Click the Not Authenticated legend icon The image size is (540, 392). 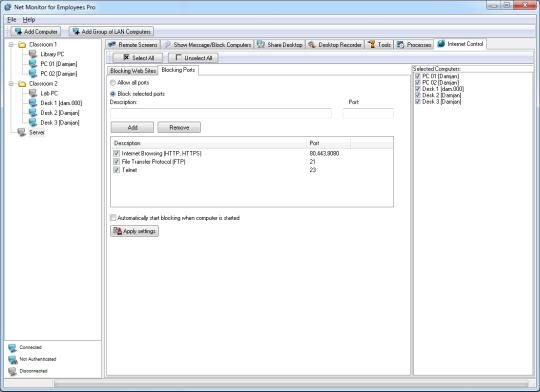[12, 359]
